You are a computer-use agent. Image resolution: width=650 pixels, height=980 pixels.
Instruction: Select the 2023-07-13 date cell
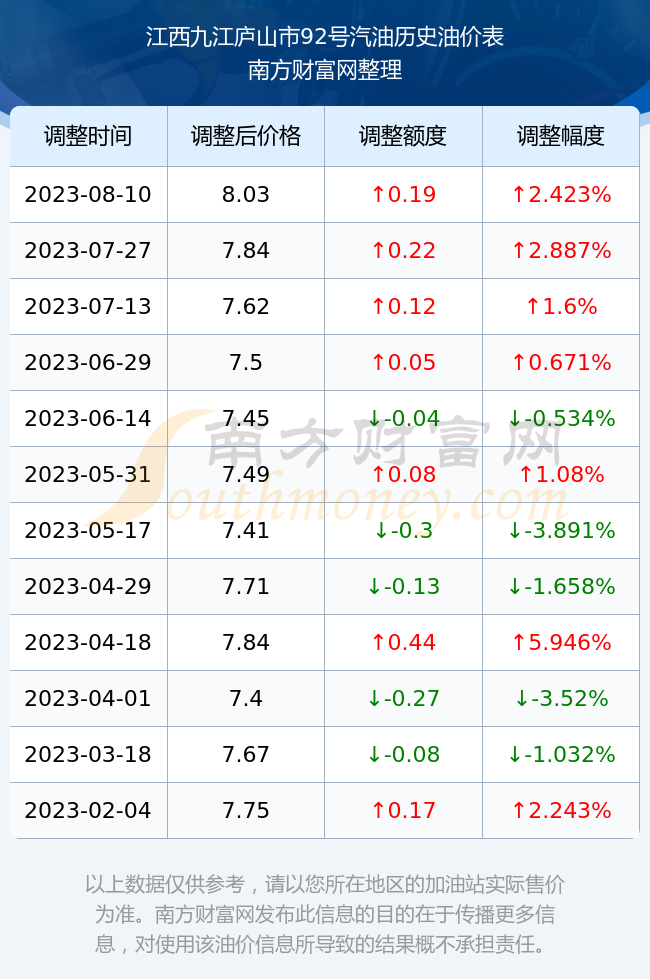click(88, 306)
